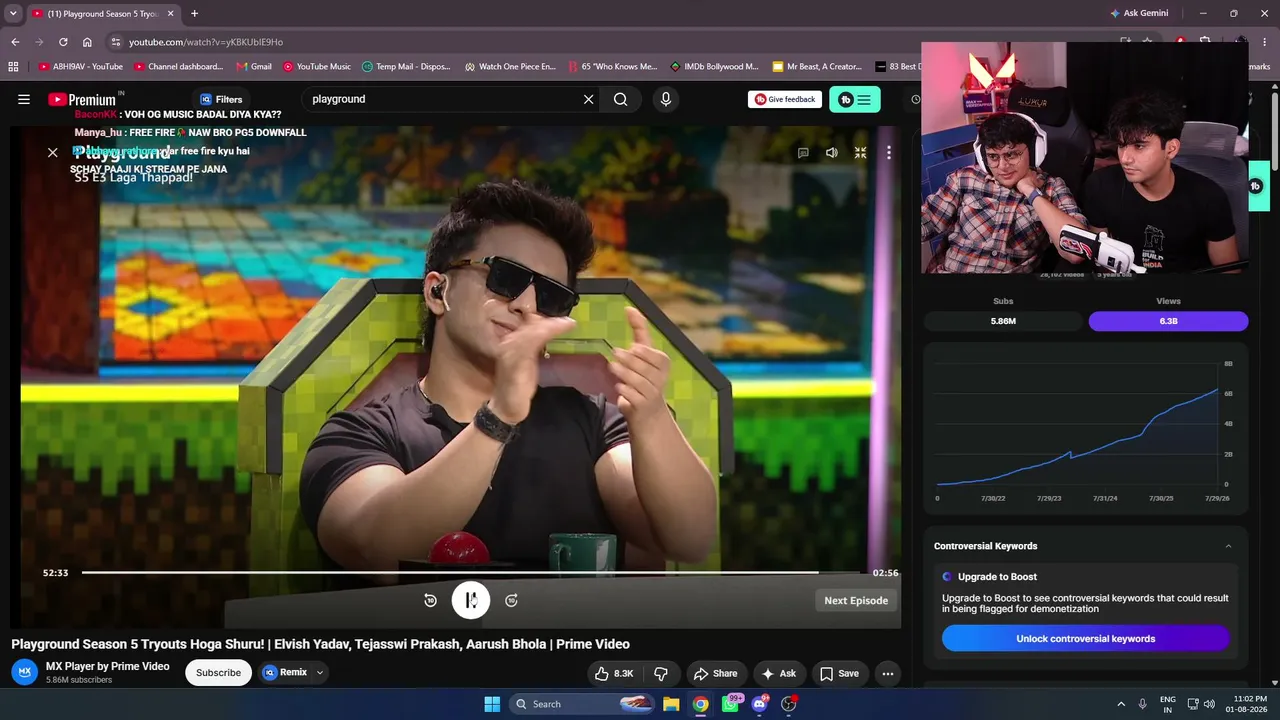
Task: Select the Subs stat pill 5.86M
Action: click(x=1003, y=321)
